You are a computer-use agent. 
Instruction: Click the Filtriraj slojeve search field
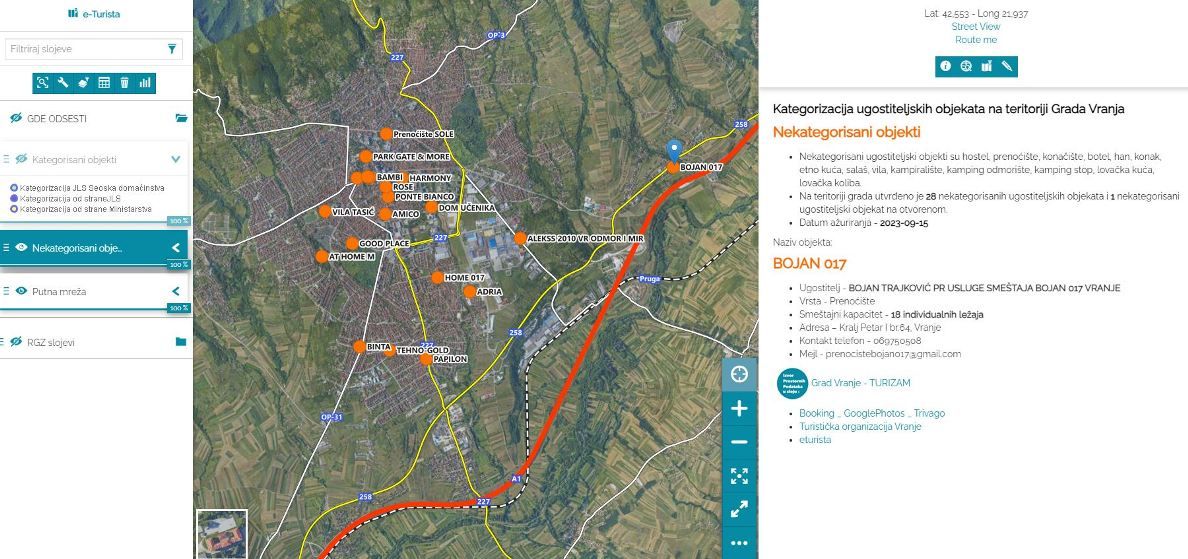pyautogui.click(x=84, y=49)
